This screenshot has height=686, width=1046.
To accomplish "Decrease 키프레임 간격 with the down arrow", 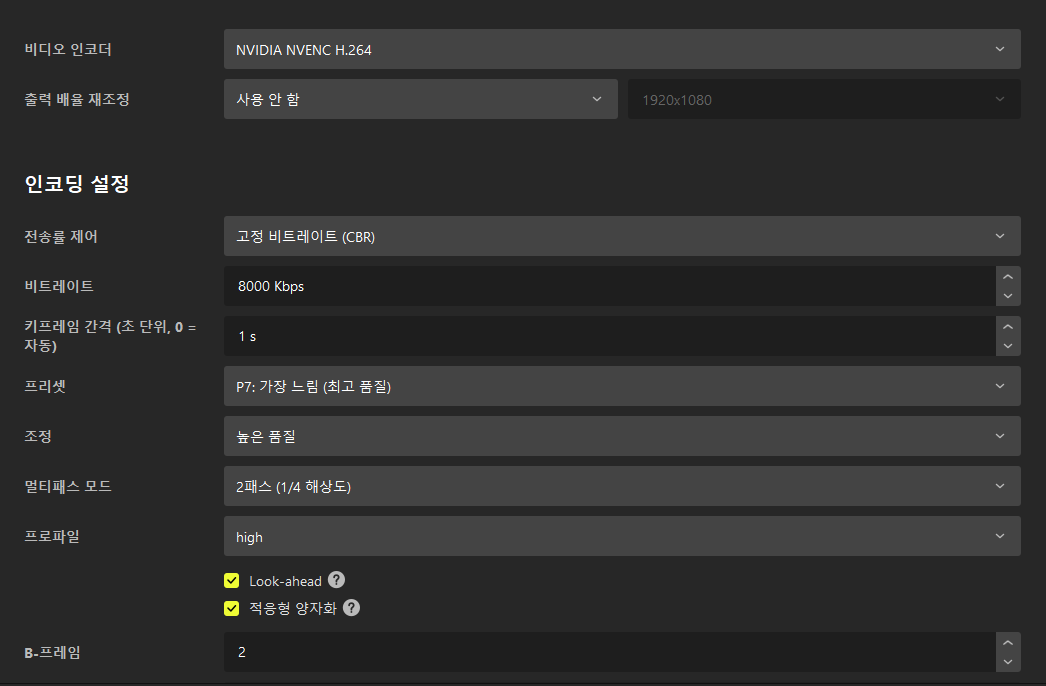I will pyautogui.click(x=1008, y=346).
